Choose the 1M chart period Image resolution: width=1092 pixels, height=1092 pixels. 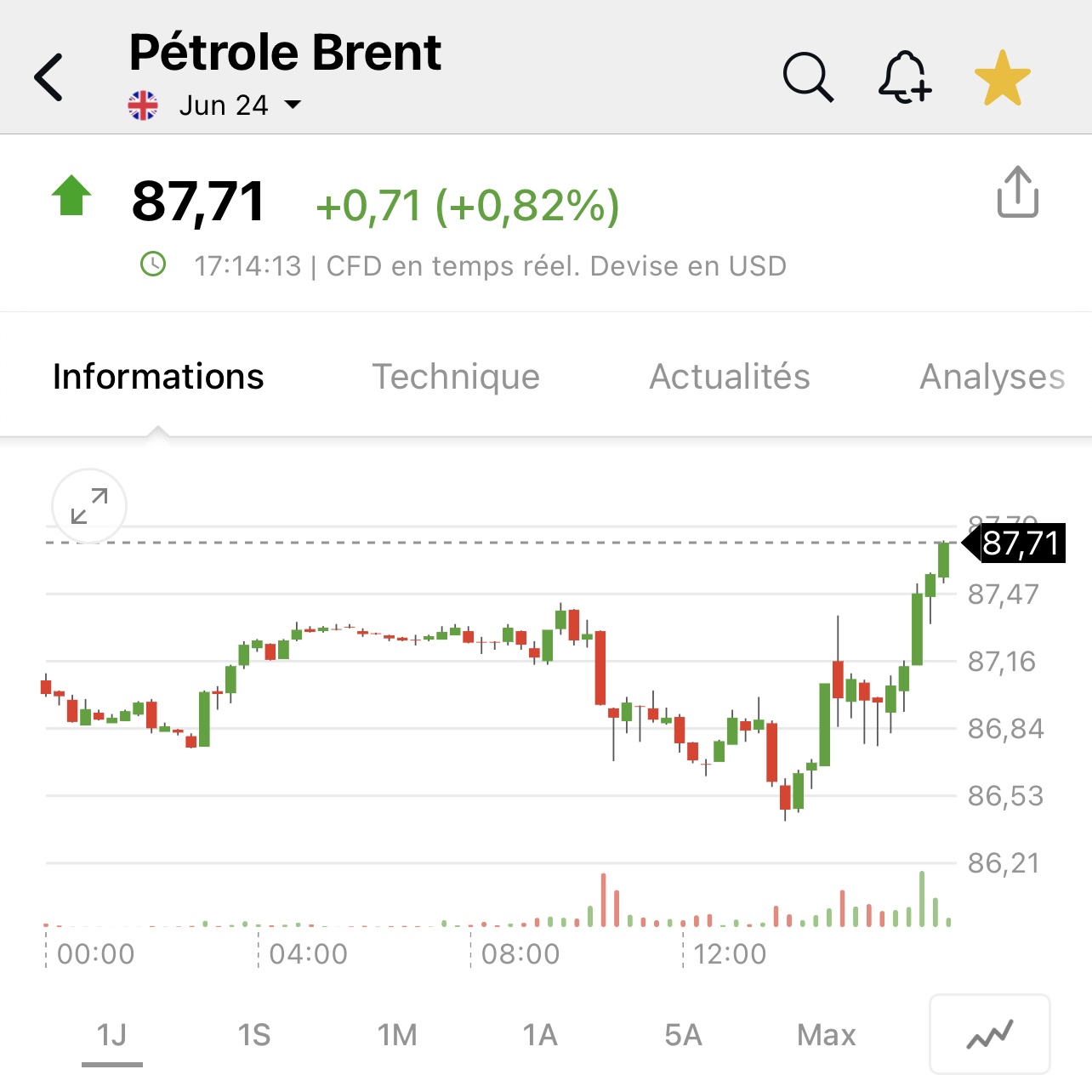coord(397,1035)
